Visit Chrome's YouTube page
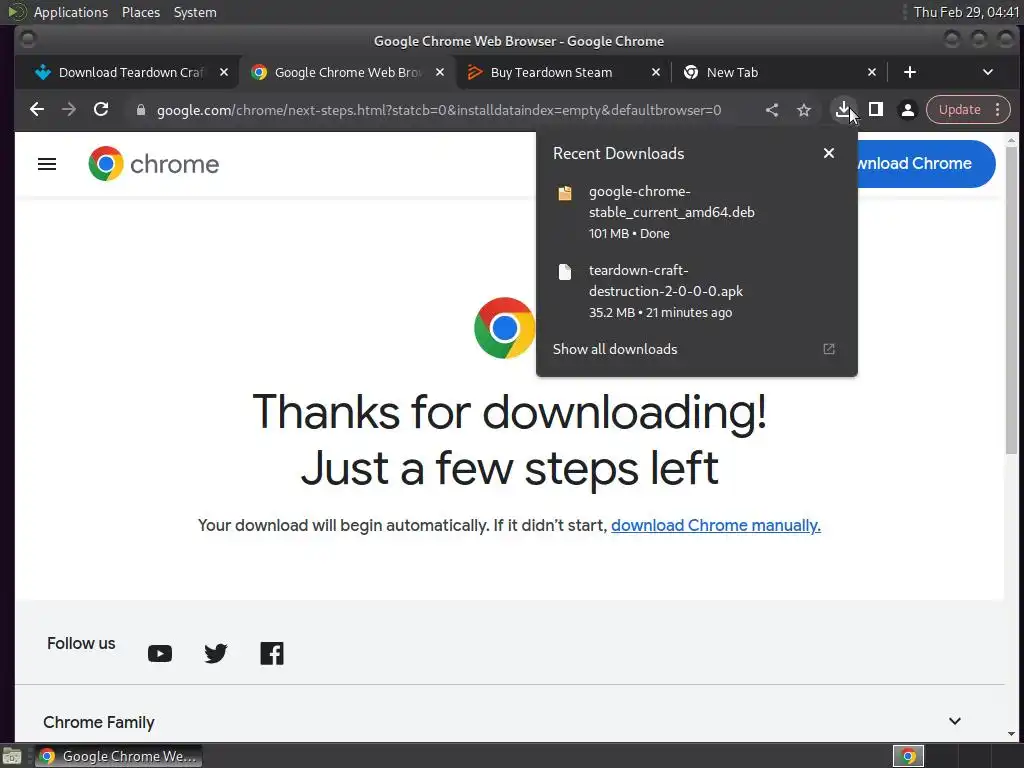This screenshot has width=1024, height=768. tap(160, 654)
